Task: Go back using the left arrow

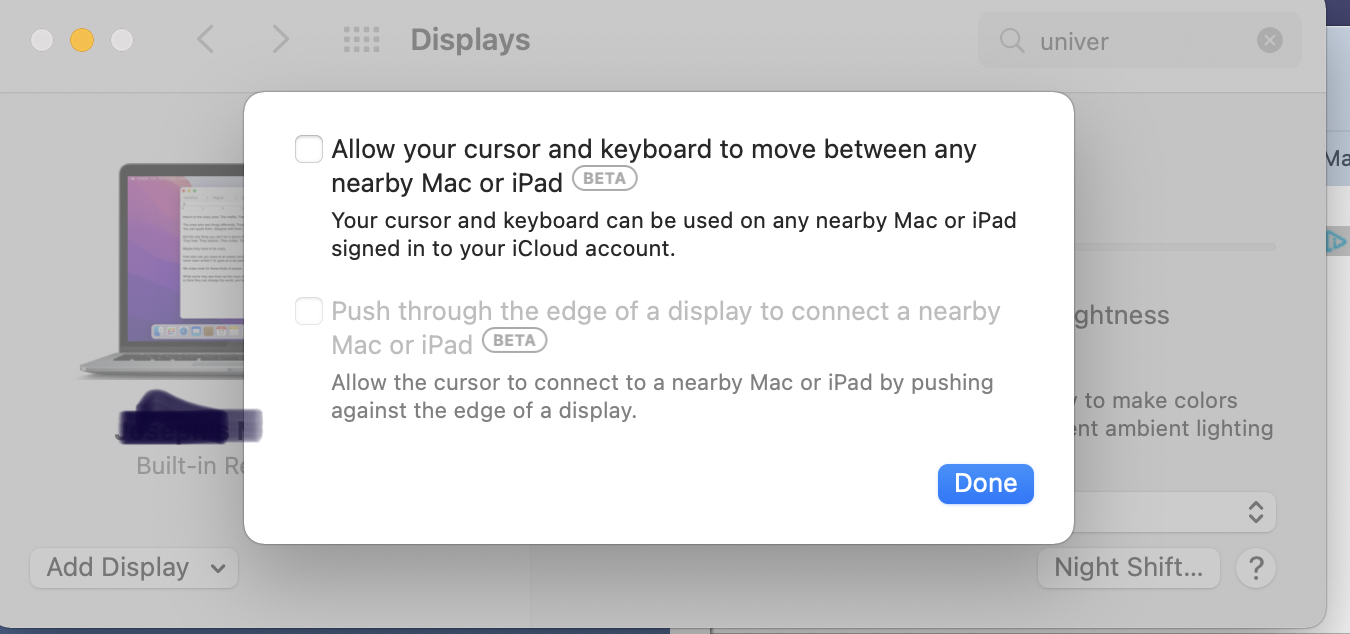Action: [205, 40]
